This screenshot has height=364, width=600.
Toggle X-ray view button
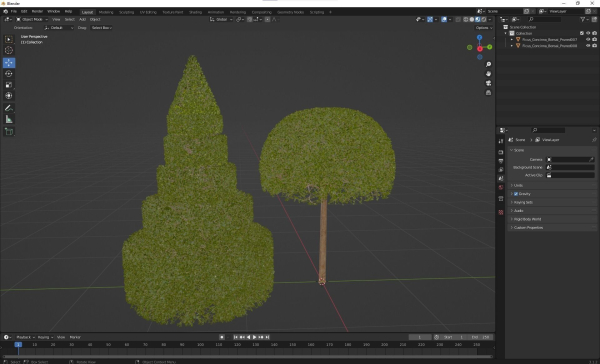[458, 19]
